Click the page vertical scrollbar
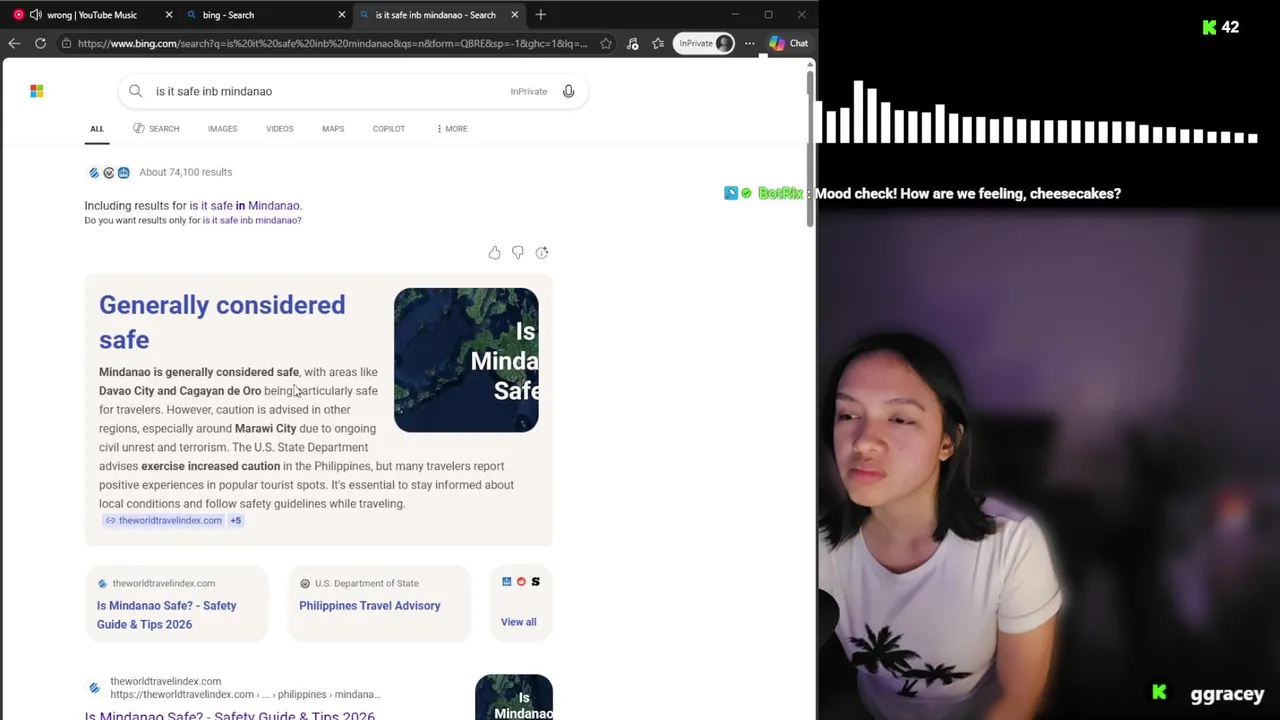Viewport: 1280px width, 720px height. pos(810,148)
